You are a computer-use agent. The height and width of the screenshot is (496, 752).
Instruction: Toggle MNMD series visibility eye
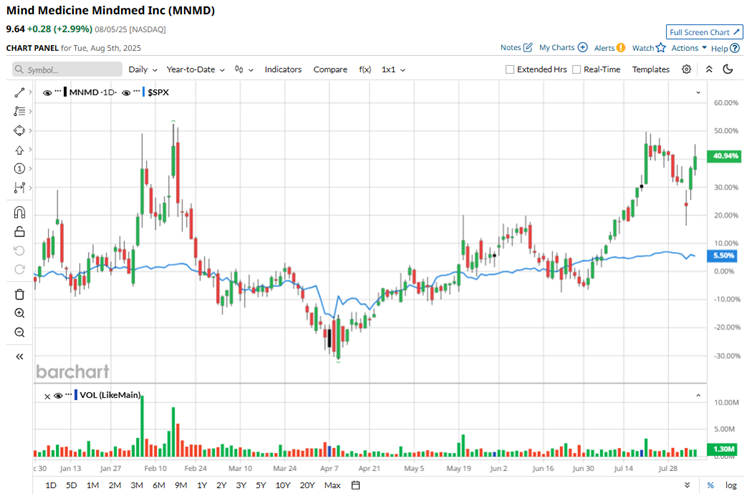tap(47, 93)
